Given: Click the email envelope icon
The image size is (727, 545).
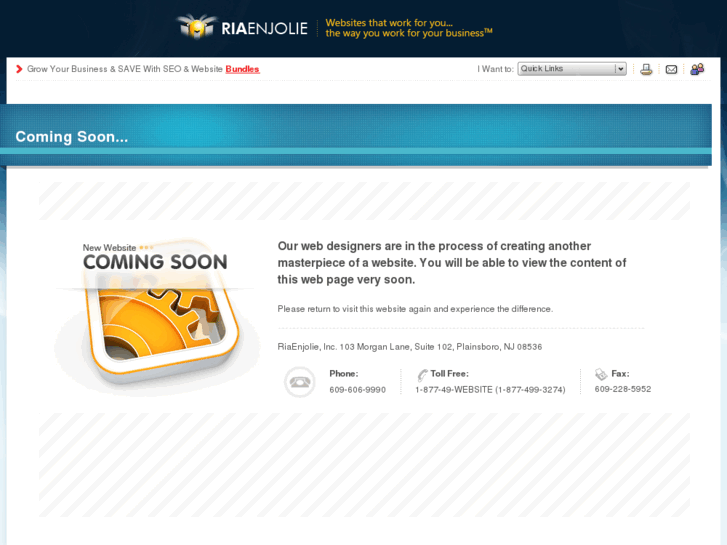Looking at the screenshot, I should click(671, 70).
